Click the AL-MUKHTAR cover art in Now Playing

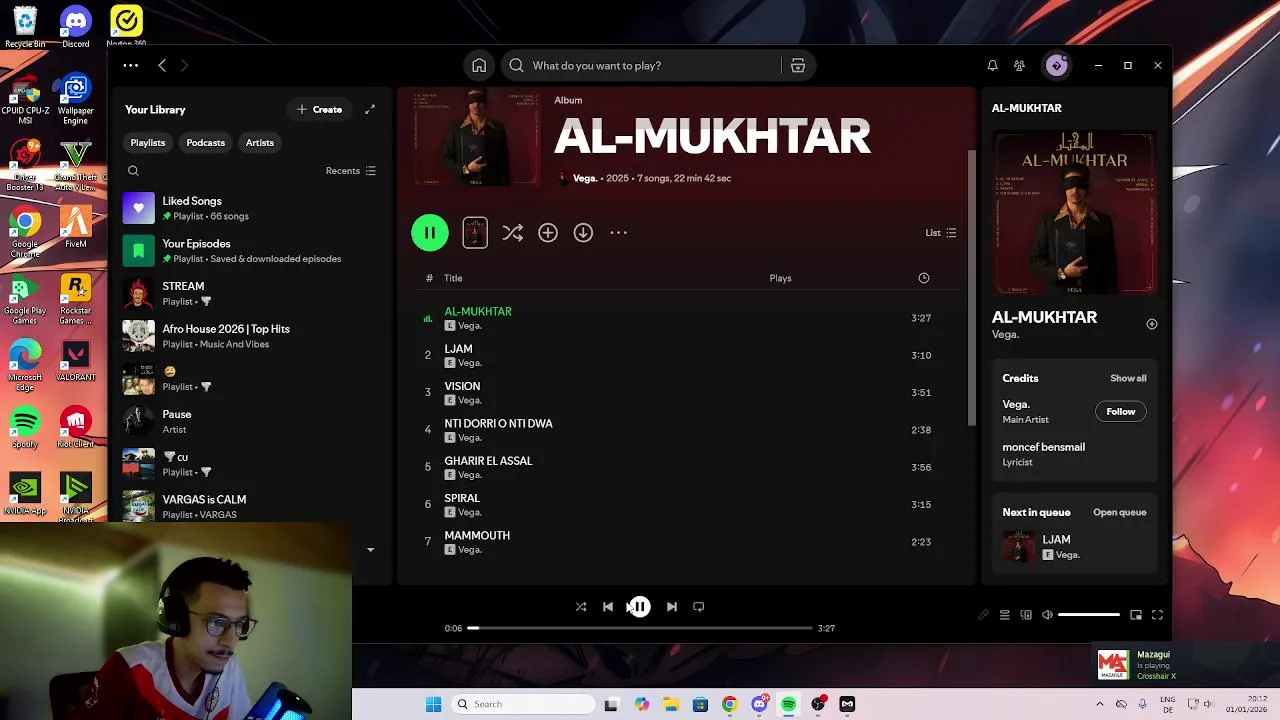[x=1074, y=213]
